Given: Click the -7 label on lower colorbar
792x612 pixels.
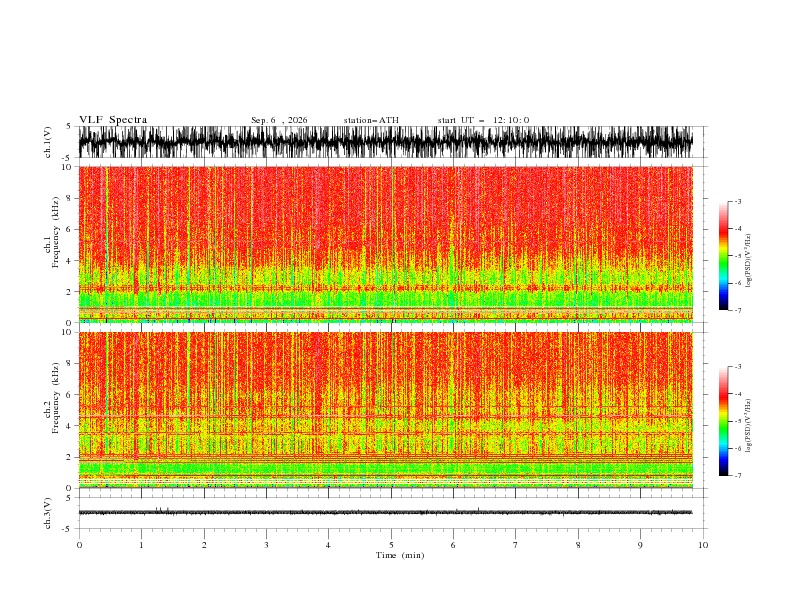Looking at the screenshot, I should [x=738, y=476].
